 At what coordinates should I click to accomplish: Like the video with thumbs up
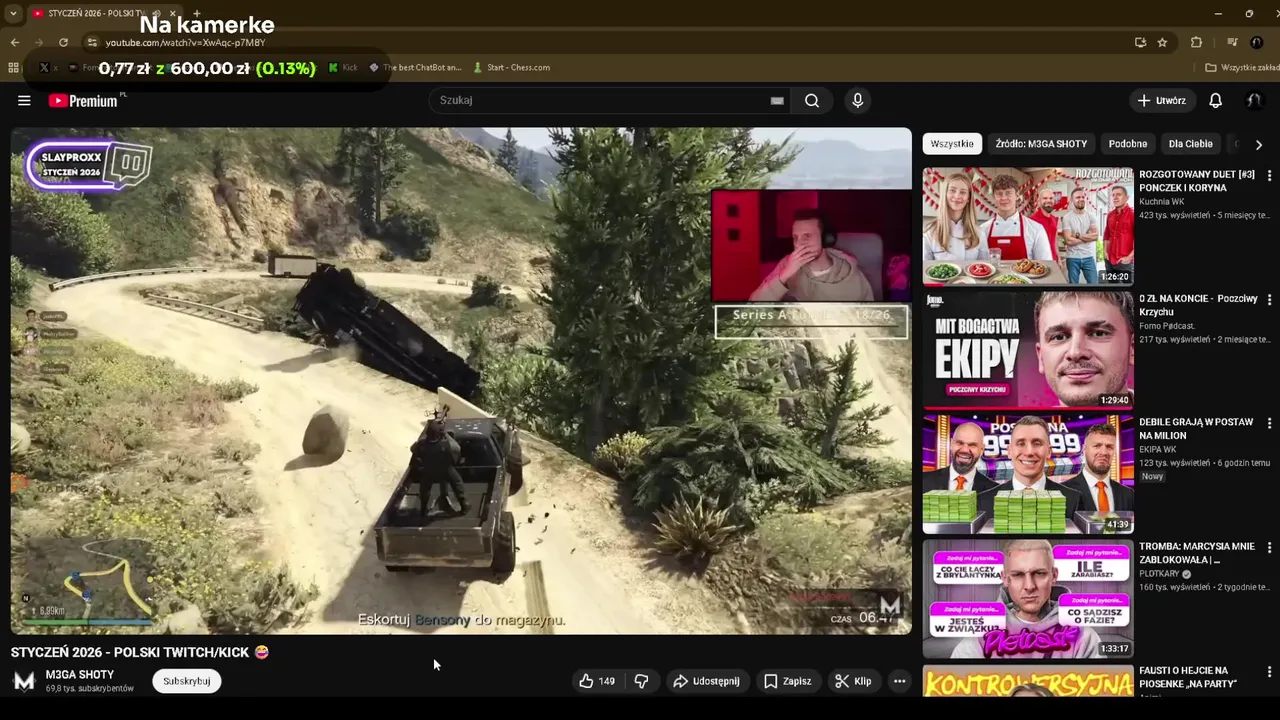(x=597, y=681)
